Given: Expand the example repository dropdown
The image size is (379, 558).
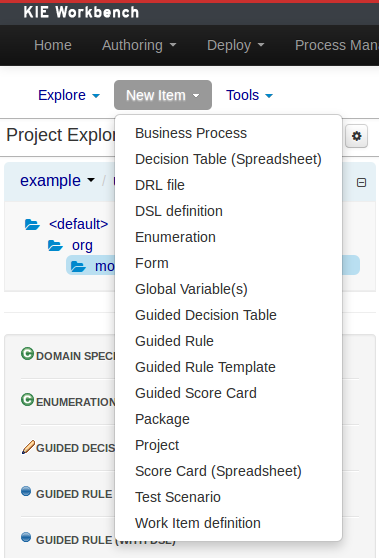Looking at the screenshot, I should pos(57,180).
